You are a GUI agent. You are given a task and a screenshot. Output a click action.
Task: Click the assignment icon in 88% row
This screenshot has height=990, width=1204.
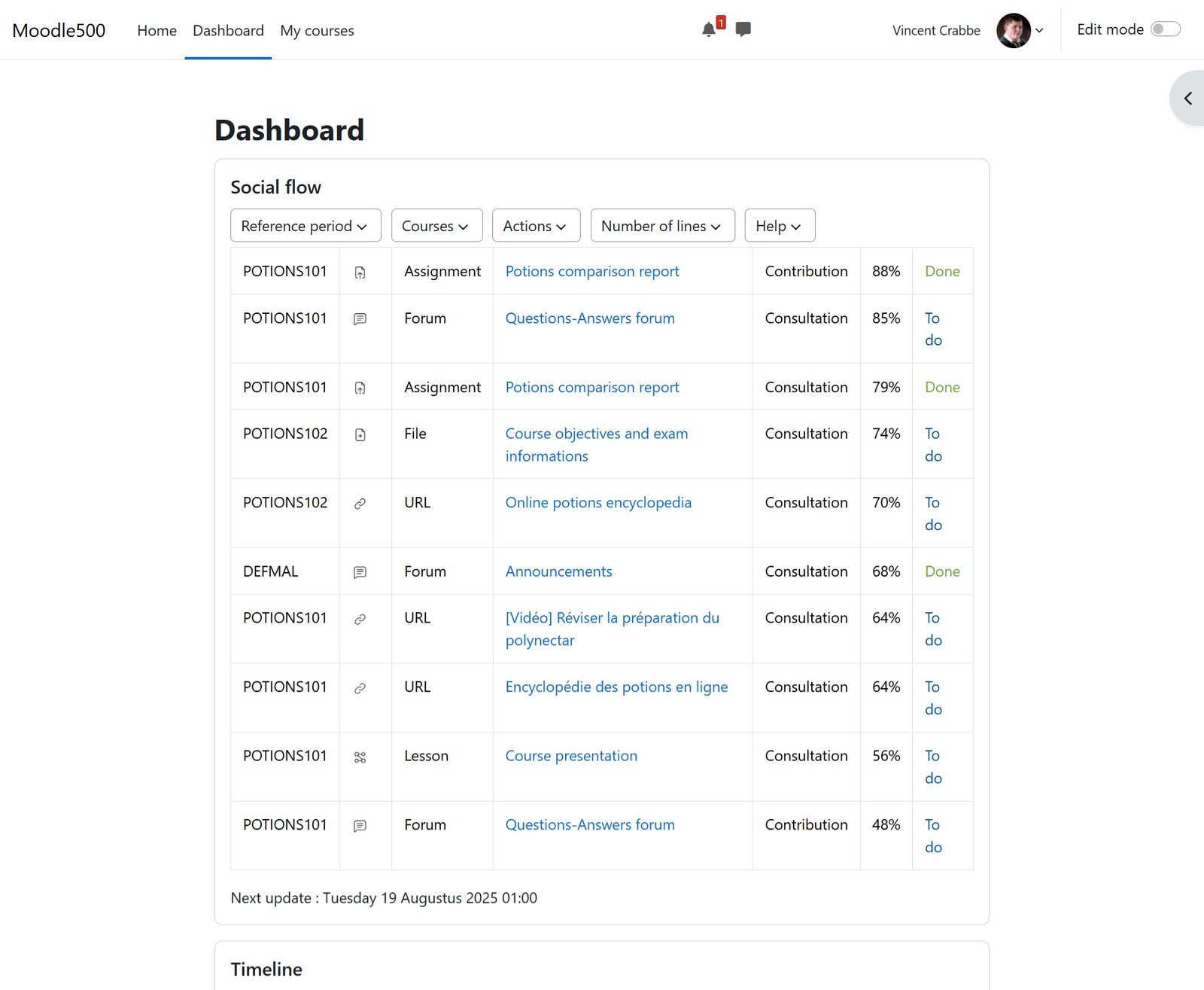tap(360, 273)
